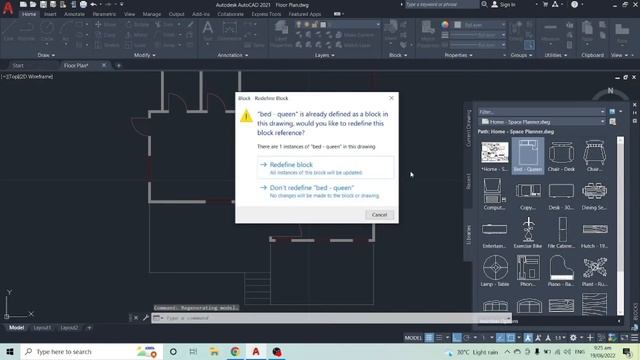Select the Circle tool in Draw panel
The image size is (640, 360).
click(47, 31)
